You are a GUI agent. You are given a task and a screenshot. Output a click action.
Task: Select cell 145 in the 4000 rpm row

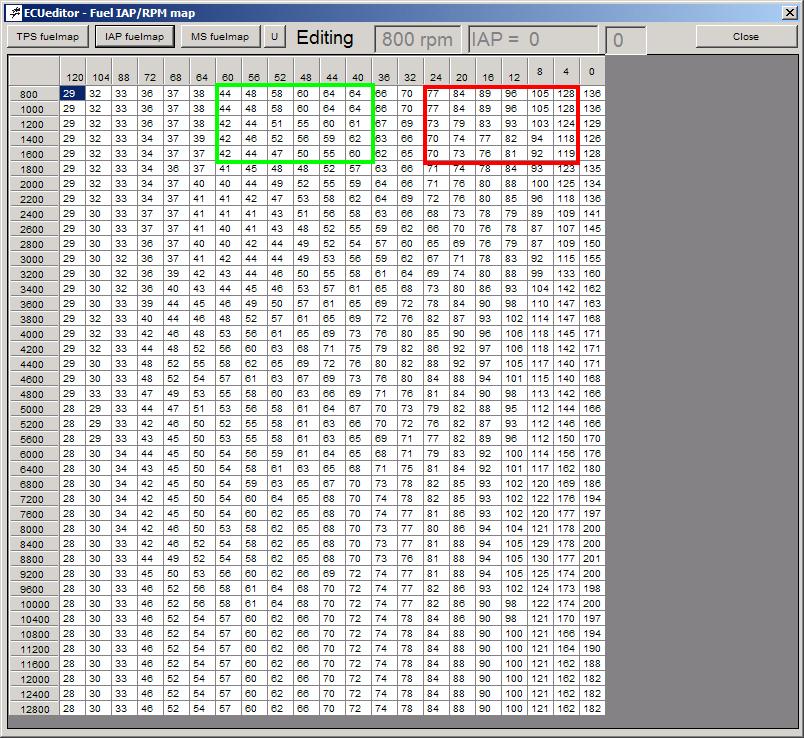pyautogui.click(x=566, y=334)
